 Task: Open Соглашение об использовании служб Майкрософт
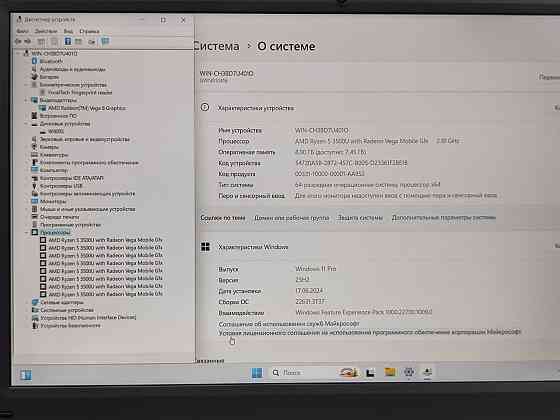point(289,323)
